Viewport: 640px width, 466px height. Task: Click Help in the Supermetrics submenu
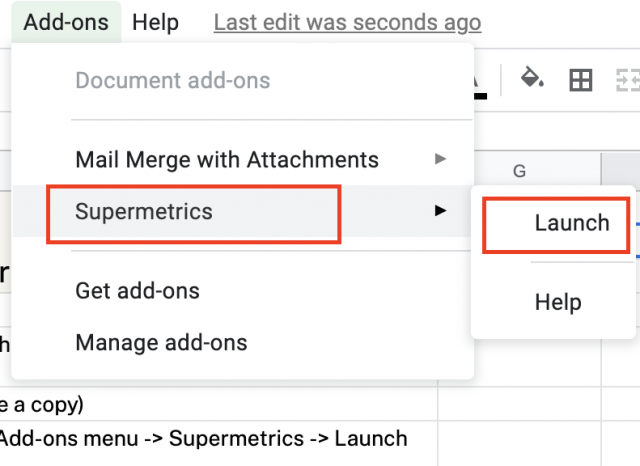click(x=558, y=301)
